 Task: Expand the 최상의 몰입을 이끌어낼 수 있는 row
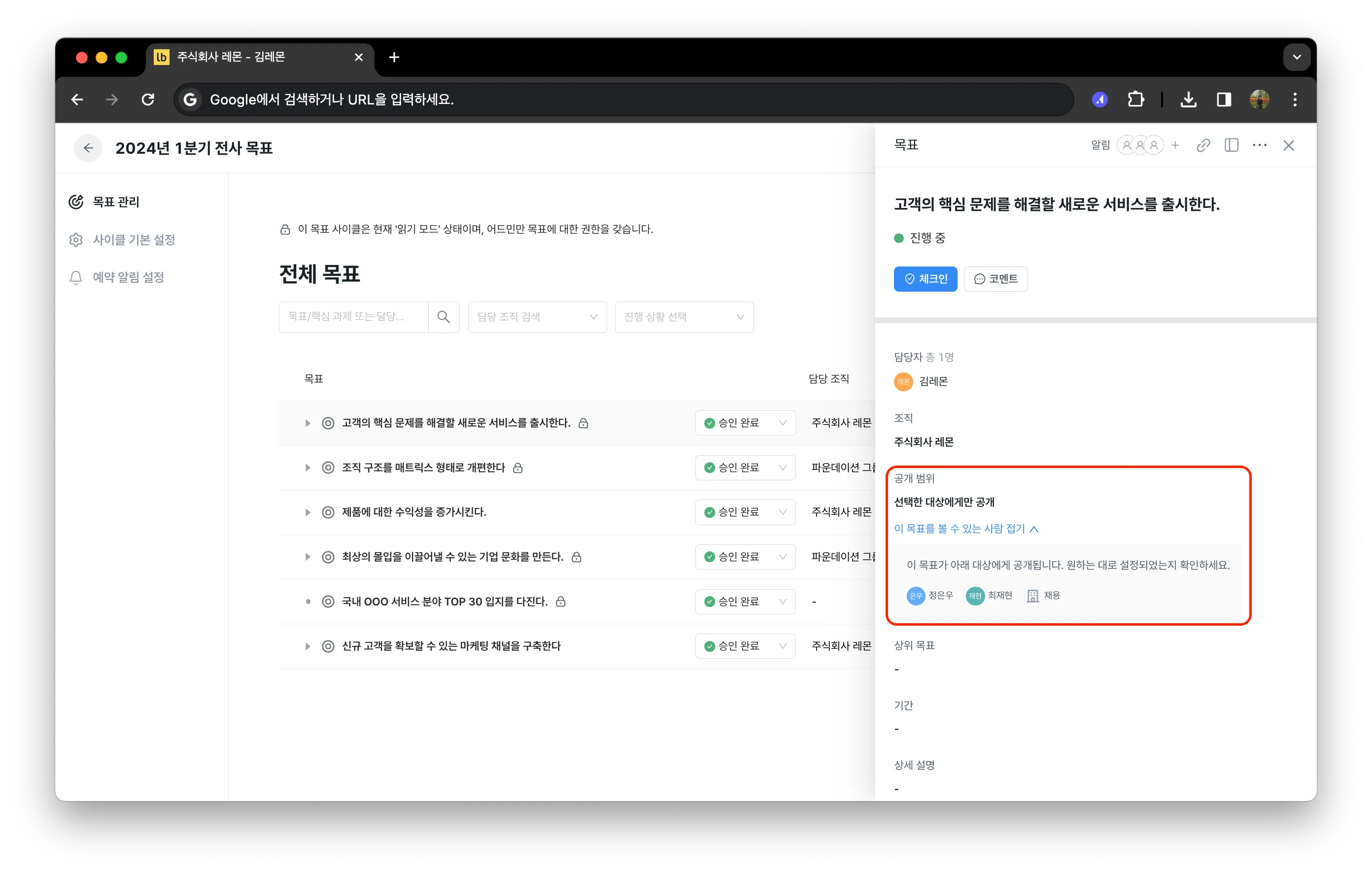(308, 557)
